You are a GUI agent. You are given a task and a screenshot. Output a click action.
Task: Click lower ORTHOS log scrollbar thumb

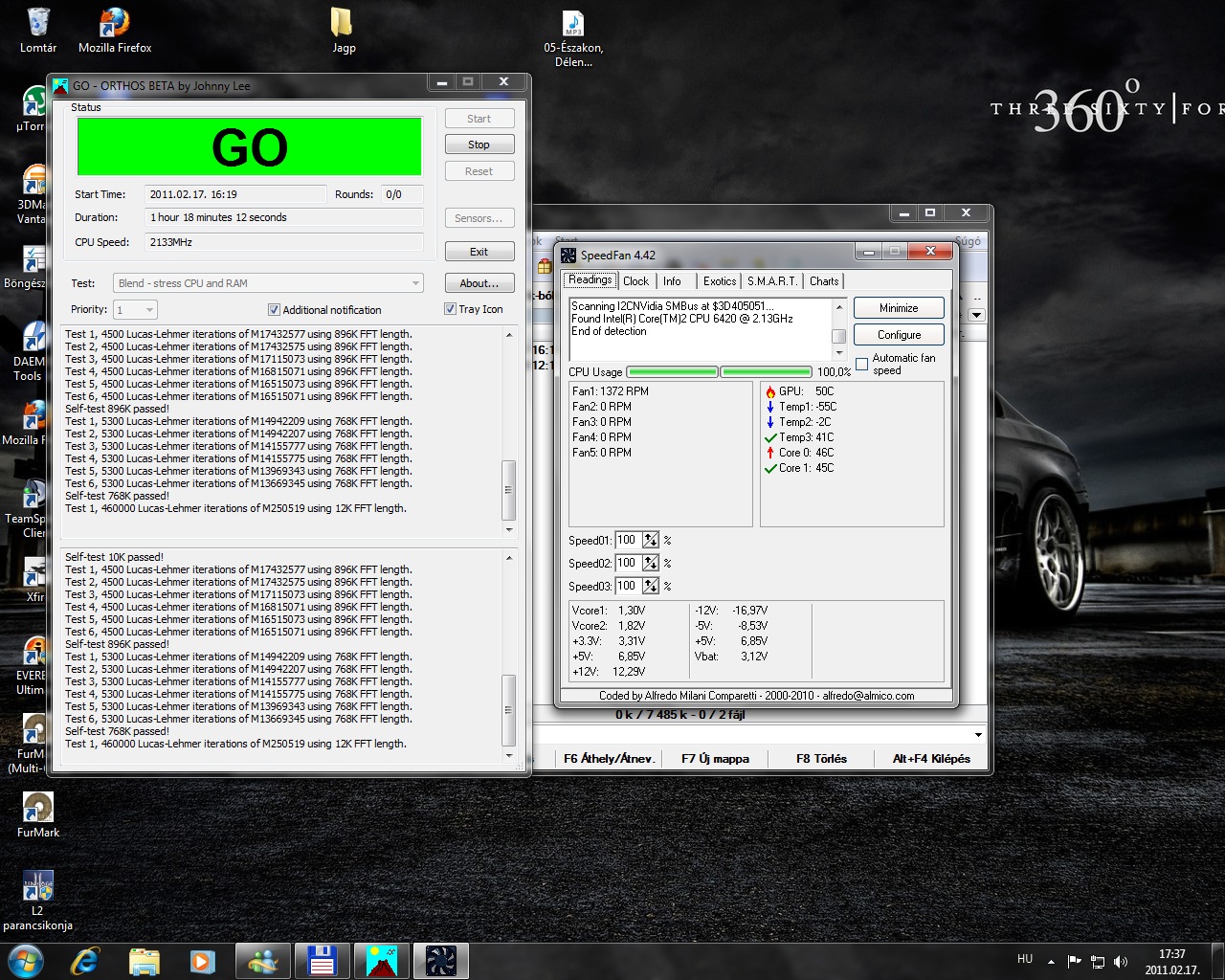[x=509, y=710]
